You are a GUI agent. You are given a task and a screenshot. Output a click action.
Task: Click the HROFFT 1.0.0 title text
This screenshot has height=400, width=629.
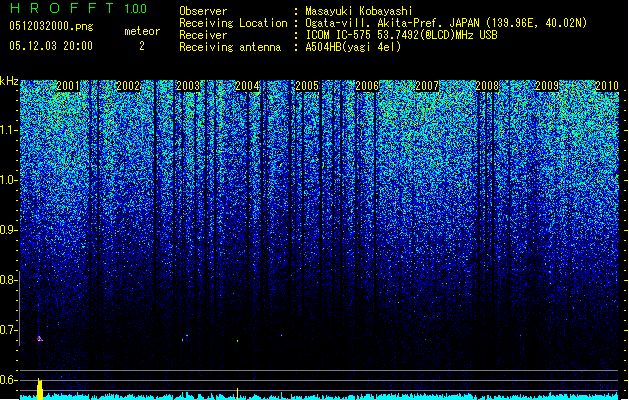pos(79,8)
